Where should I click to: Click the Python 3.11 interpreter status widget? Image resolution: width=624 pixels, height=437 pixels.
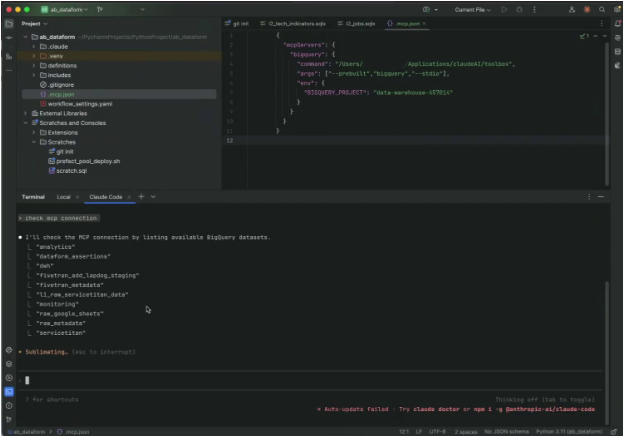569,431
